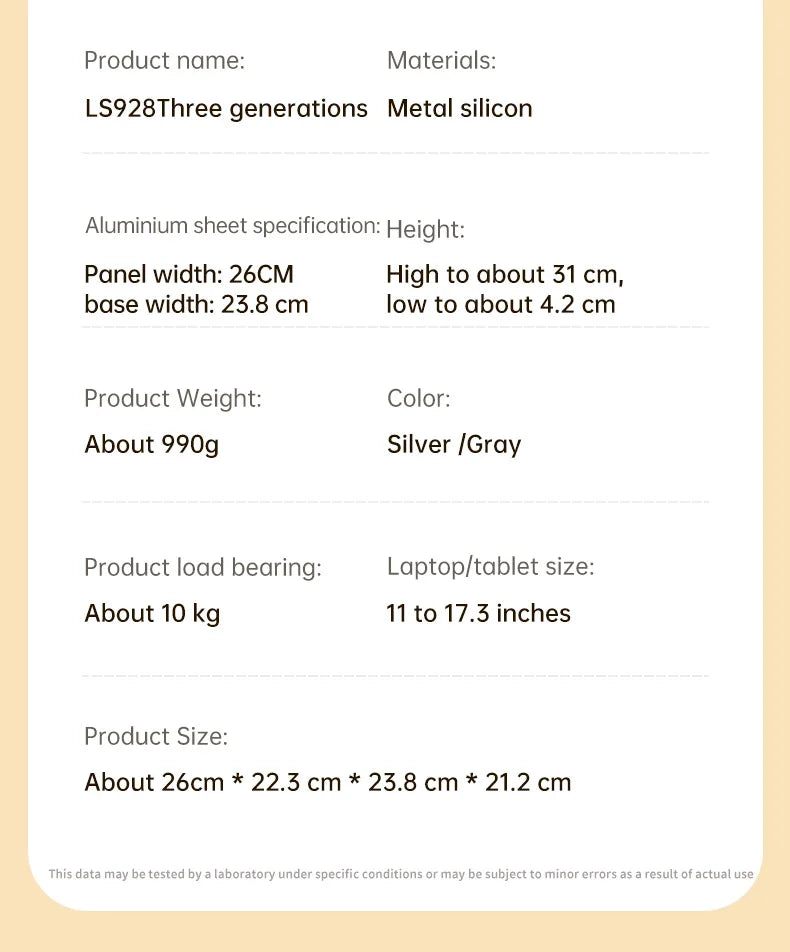The width and height of the screenshot is (790, 952).
Task: Click the laboratory data disclaimer footnote
Action: [401, 874]
